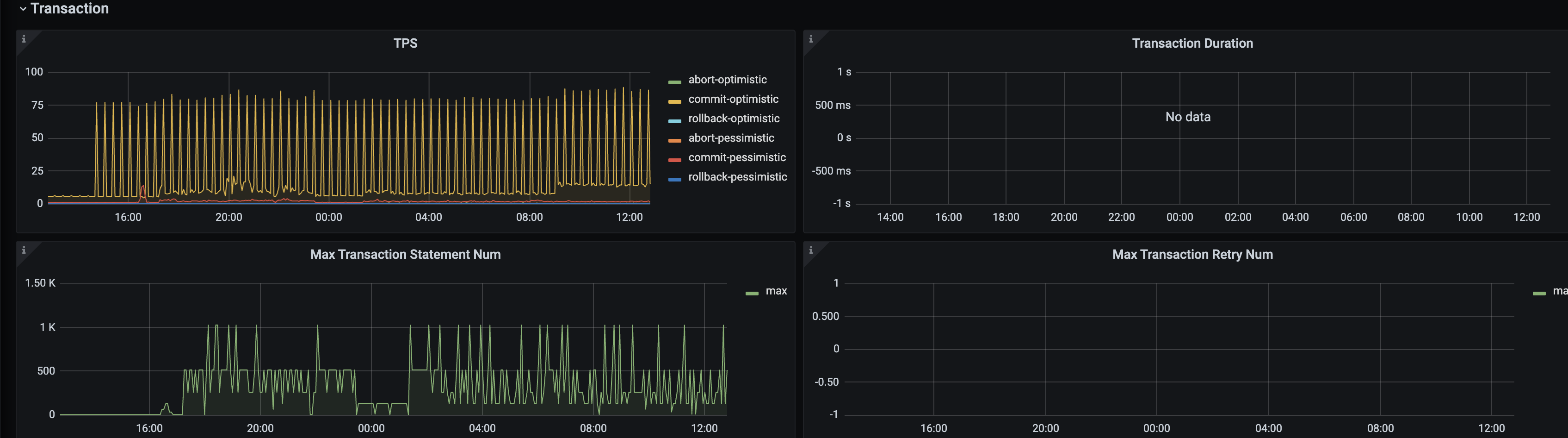Collapse the Transaction row using its chevron
The width and height of the screenshot is (1568, 438).
coord(23,8)
